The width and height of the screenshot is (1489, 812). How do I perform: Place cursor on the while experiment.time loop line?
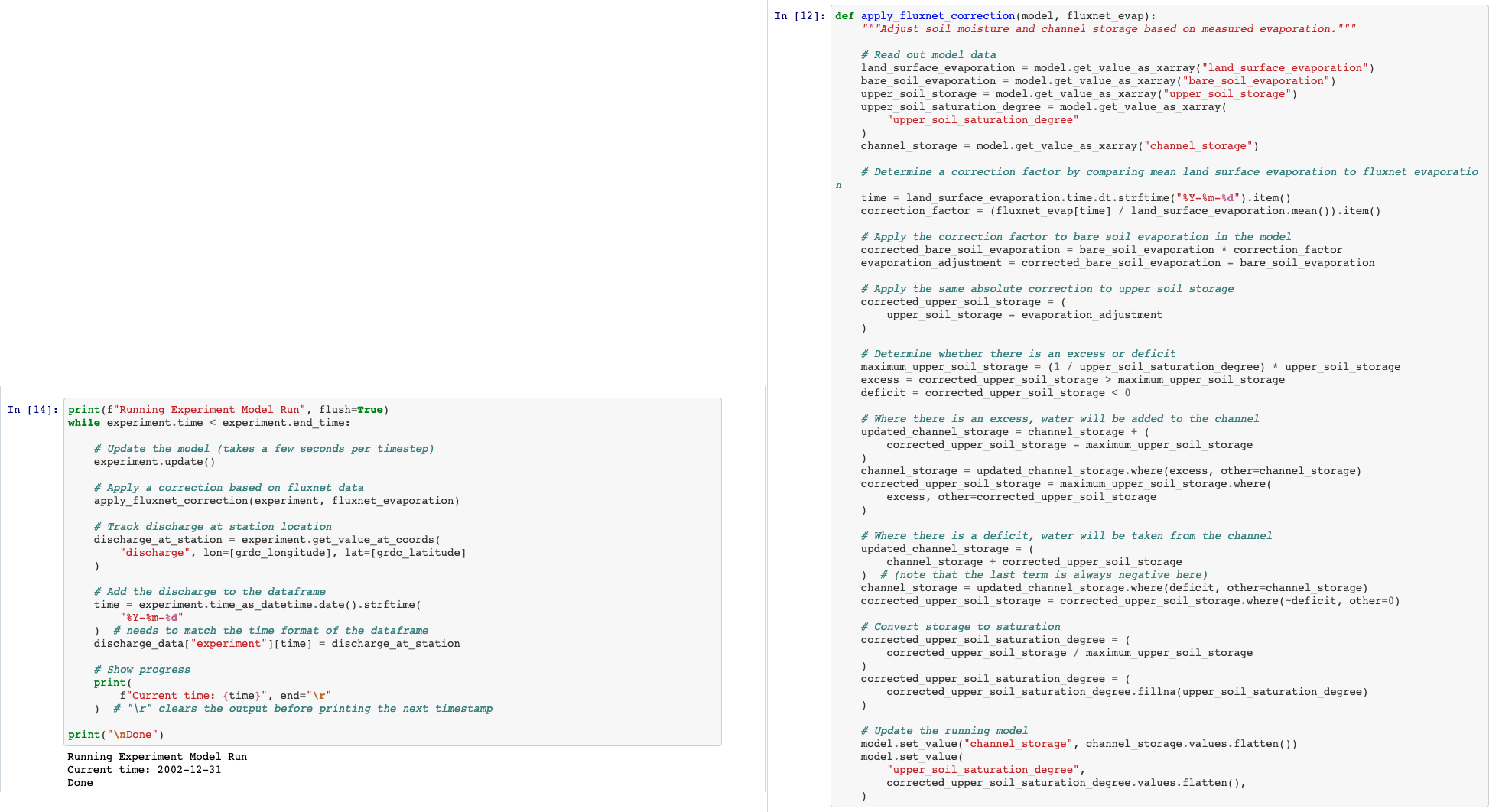[x=209, y=423]
